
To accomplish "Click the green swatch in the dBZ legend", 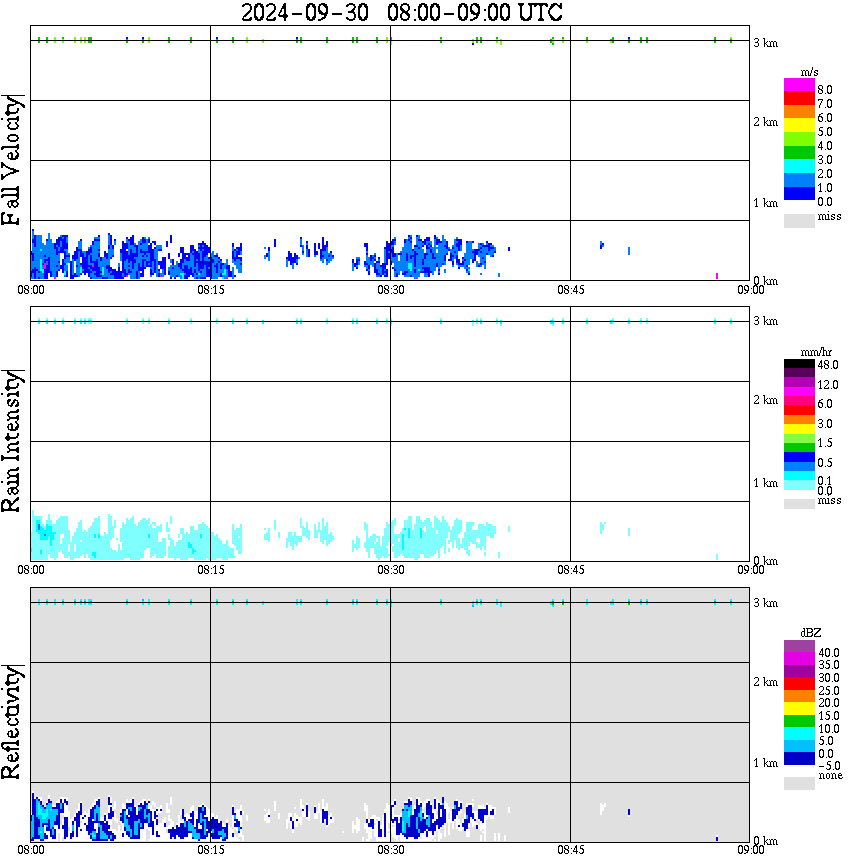I will pyautogui.click(x=799, y=721).
